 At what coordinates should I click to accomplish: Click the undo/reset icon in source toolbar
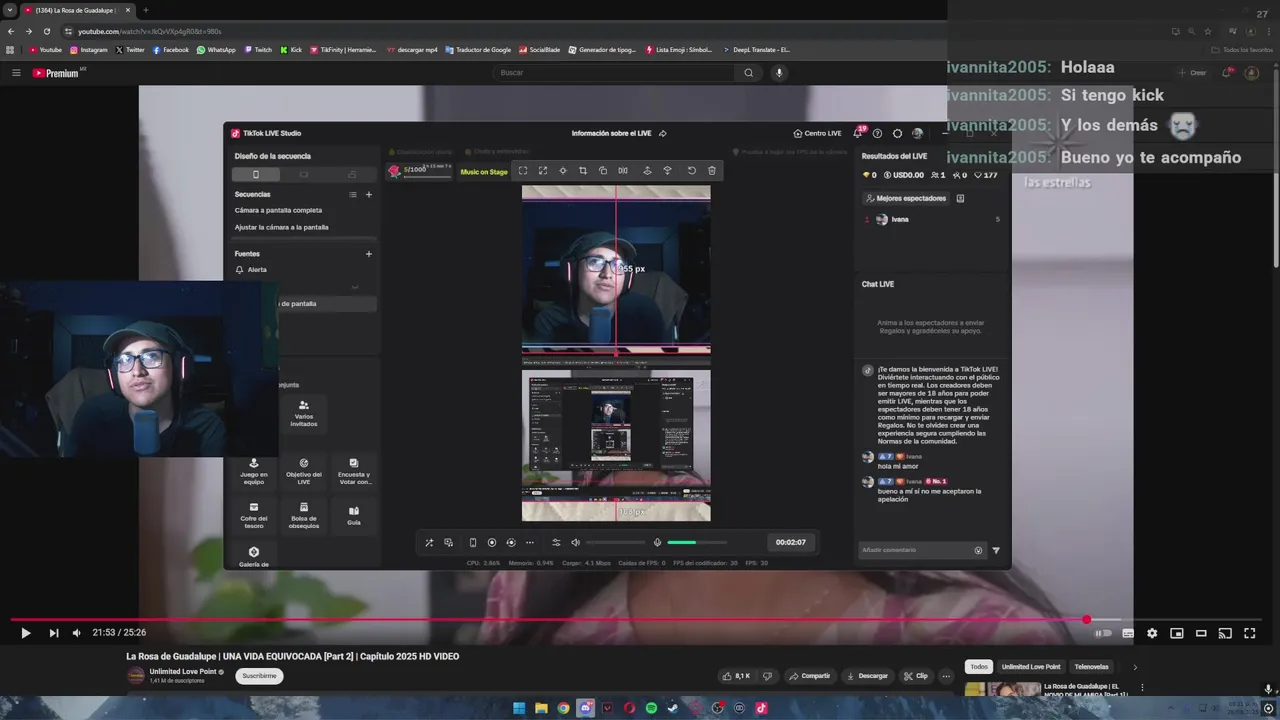pos(691,171)
